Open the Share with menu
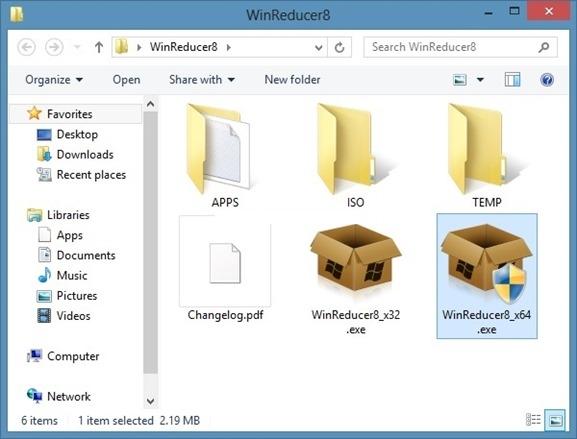577x439 pixels. [202, 79]
